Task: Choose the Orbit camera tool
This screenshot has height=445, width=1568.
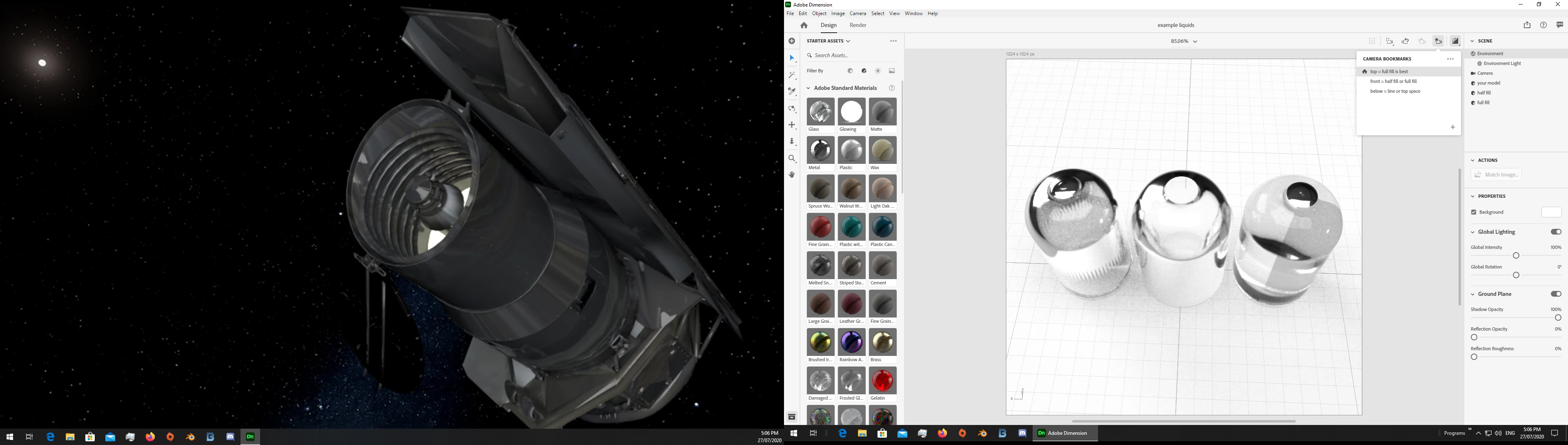Action: [792, 109]
